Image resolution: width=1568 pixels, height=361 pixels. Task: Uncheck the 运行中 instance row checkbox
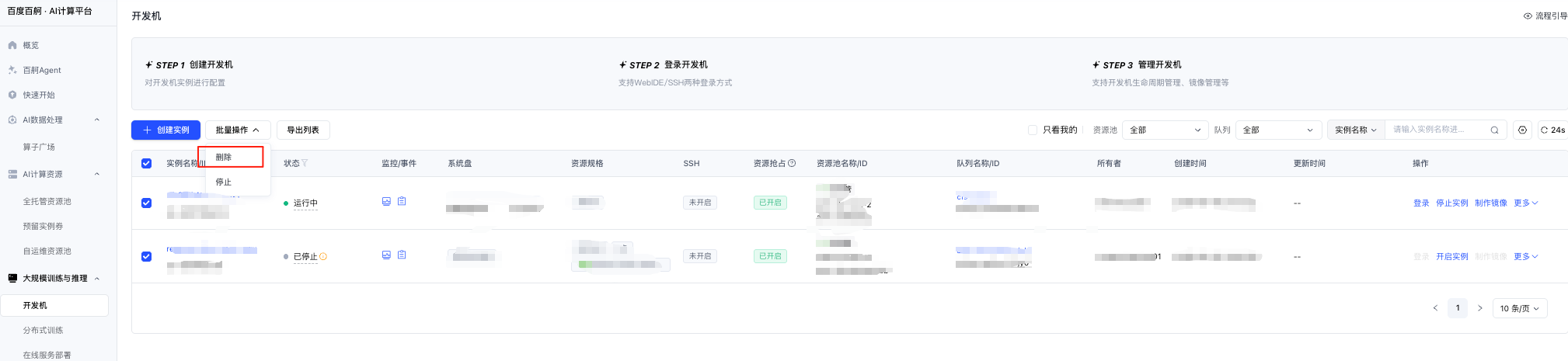coord(146,203)
